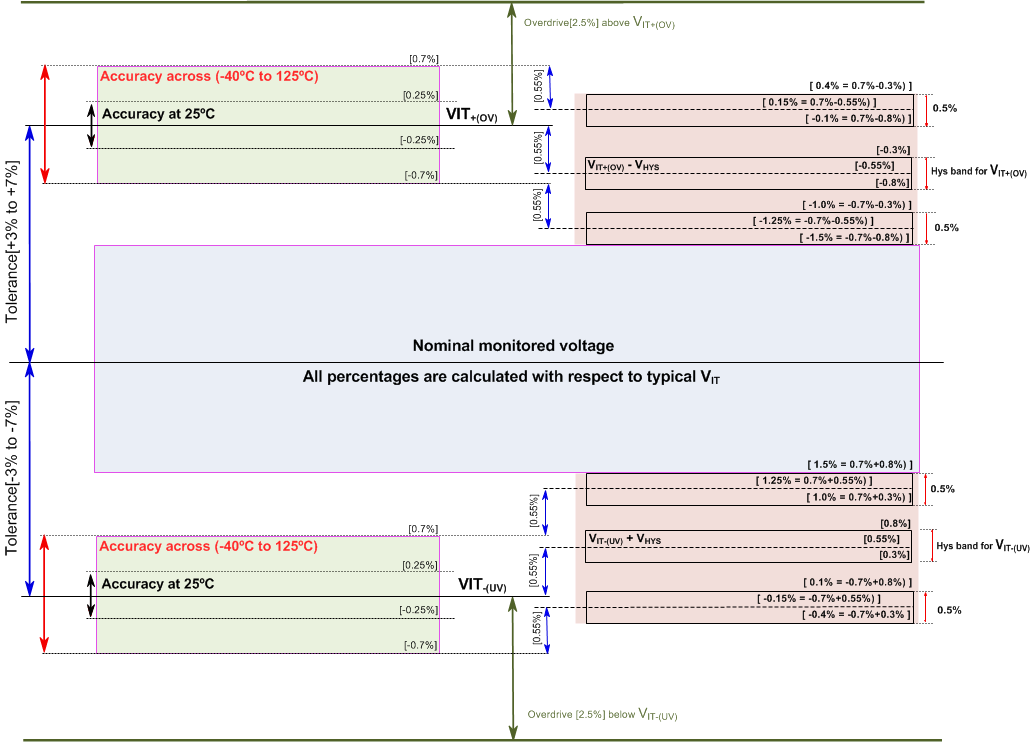Click the '[ 0.15% = 0.7%-0.55%) ]' equation
Image resolution: width=1031 pixels, height=742 pixels.
click(818, 102)
